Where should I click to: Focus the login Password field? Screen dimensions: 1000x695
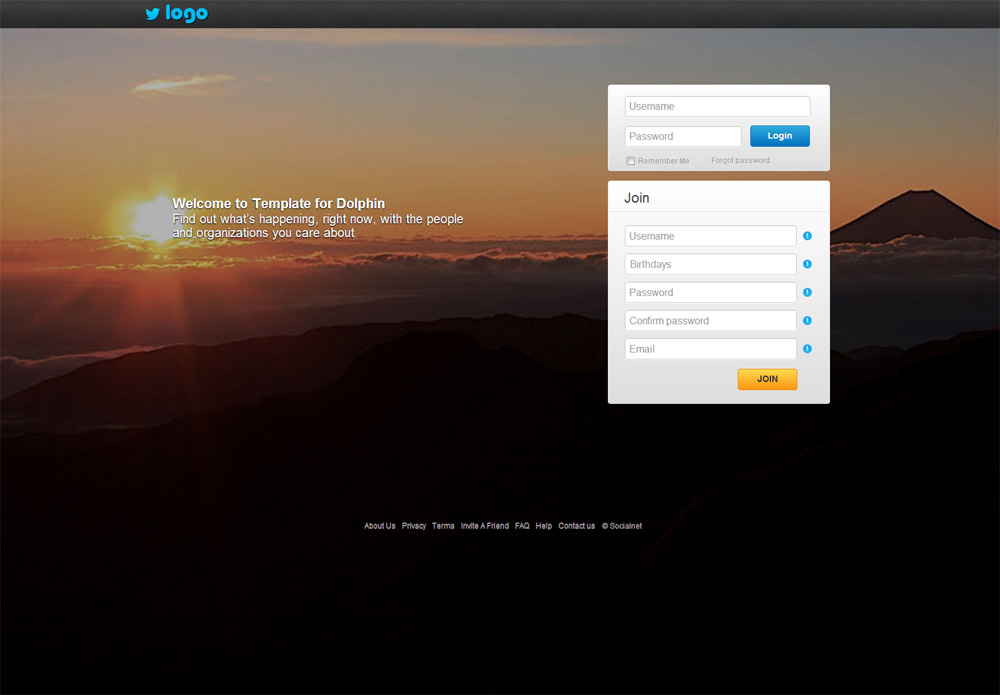tap(683, 136)
